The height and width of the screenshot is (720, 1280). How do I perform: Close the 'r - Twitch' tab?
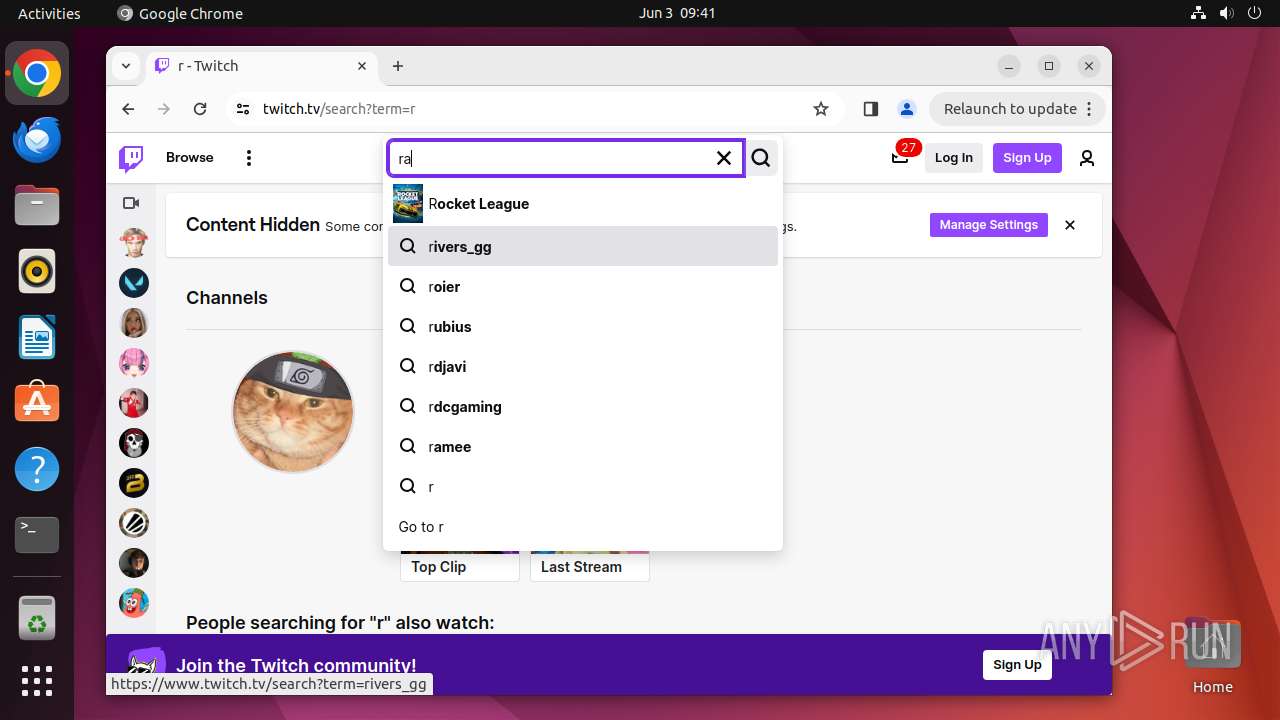tap(362, 66)
